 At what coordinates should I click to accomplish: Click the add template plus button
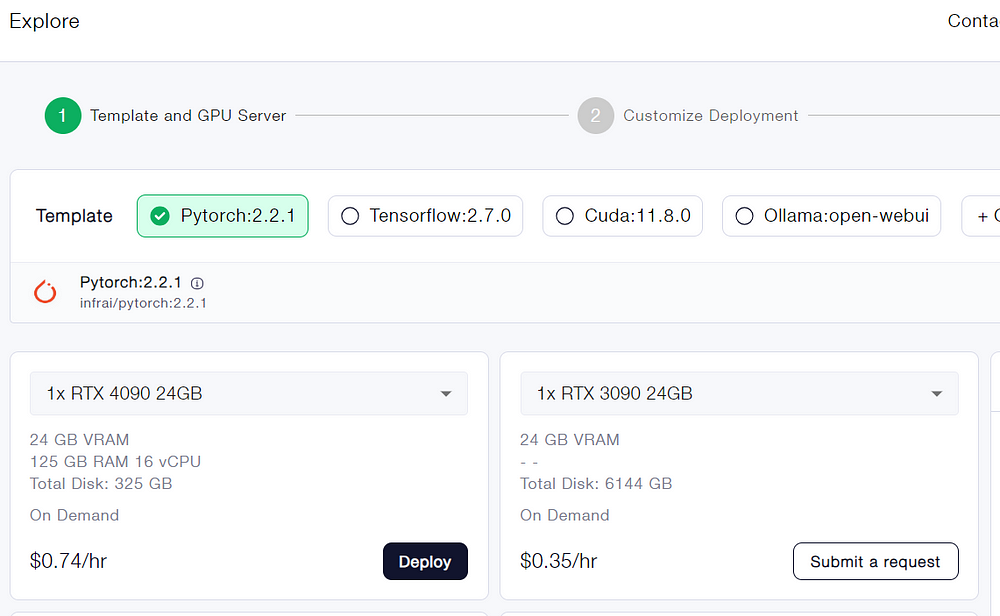[981, 216]
